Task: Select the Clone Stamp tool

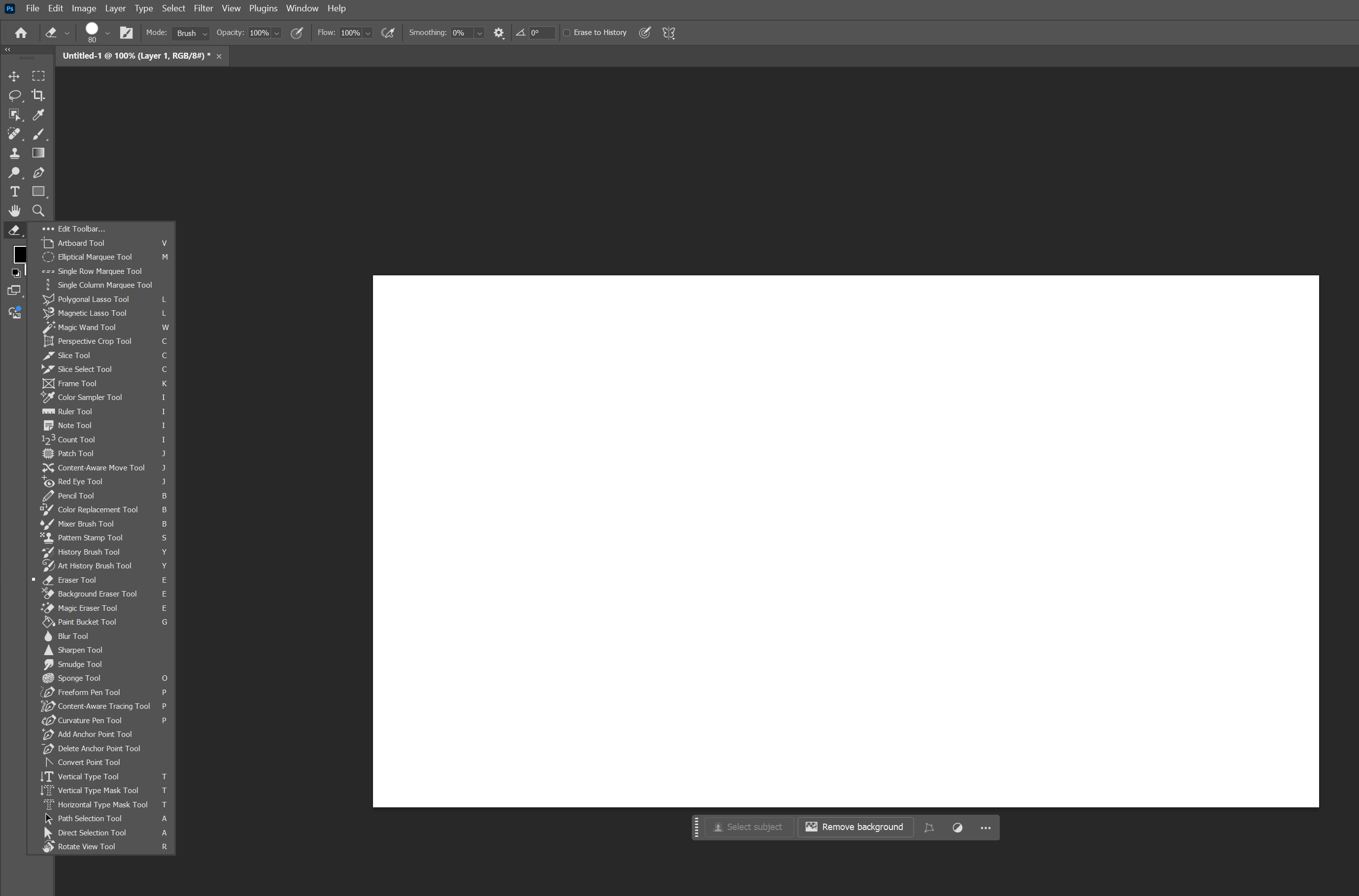Action: (x=14, y=153)
